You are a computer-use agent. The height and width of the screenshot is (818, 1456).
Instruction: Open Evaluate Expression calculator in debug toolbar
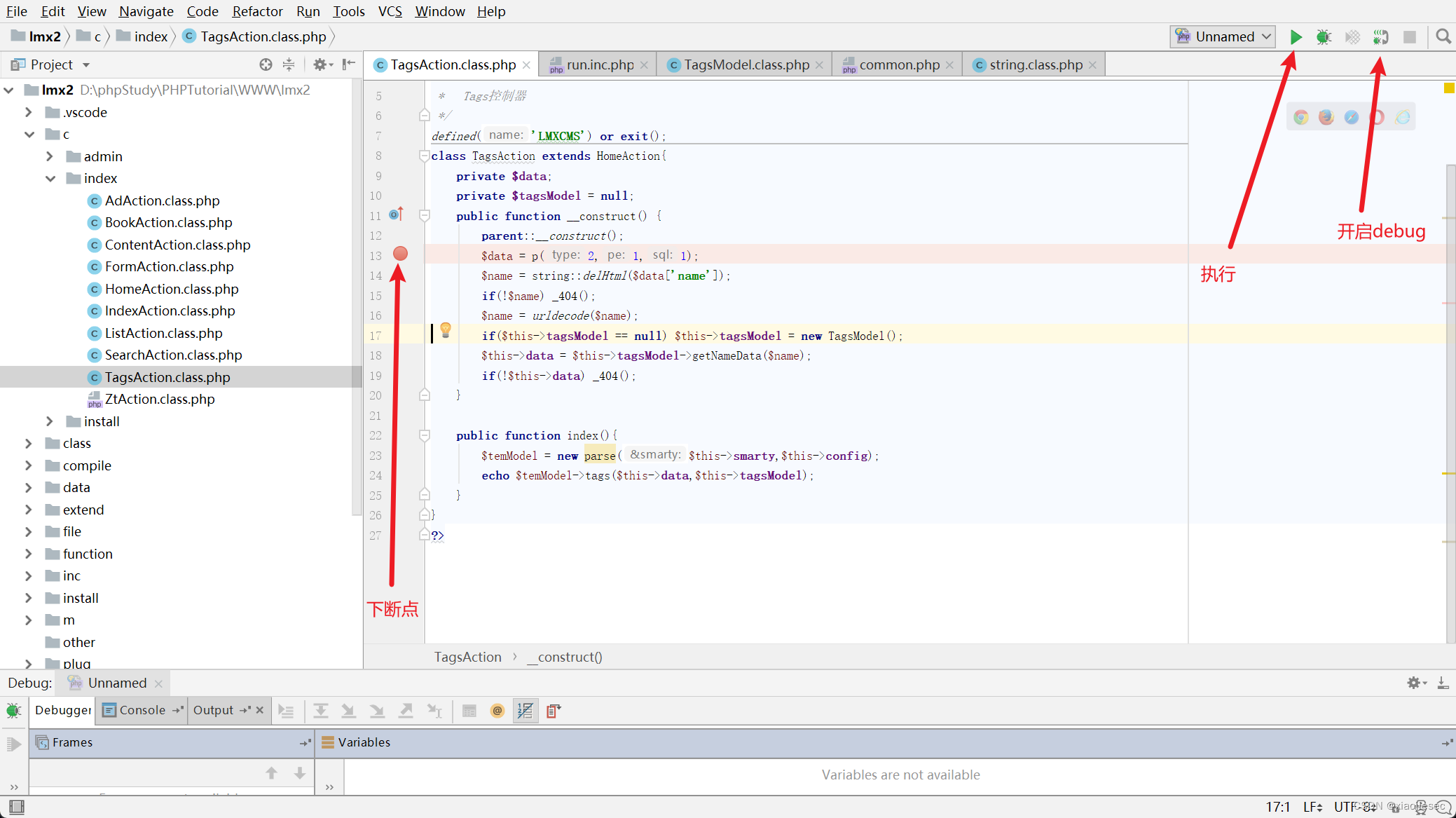coord(469,711)
